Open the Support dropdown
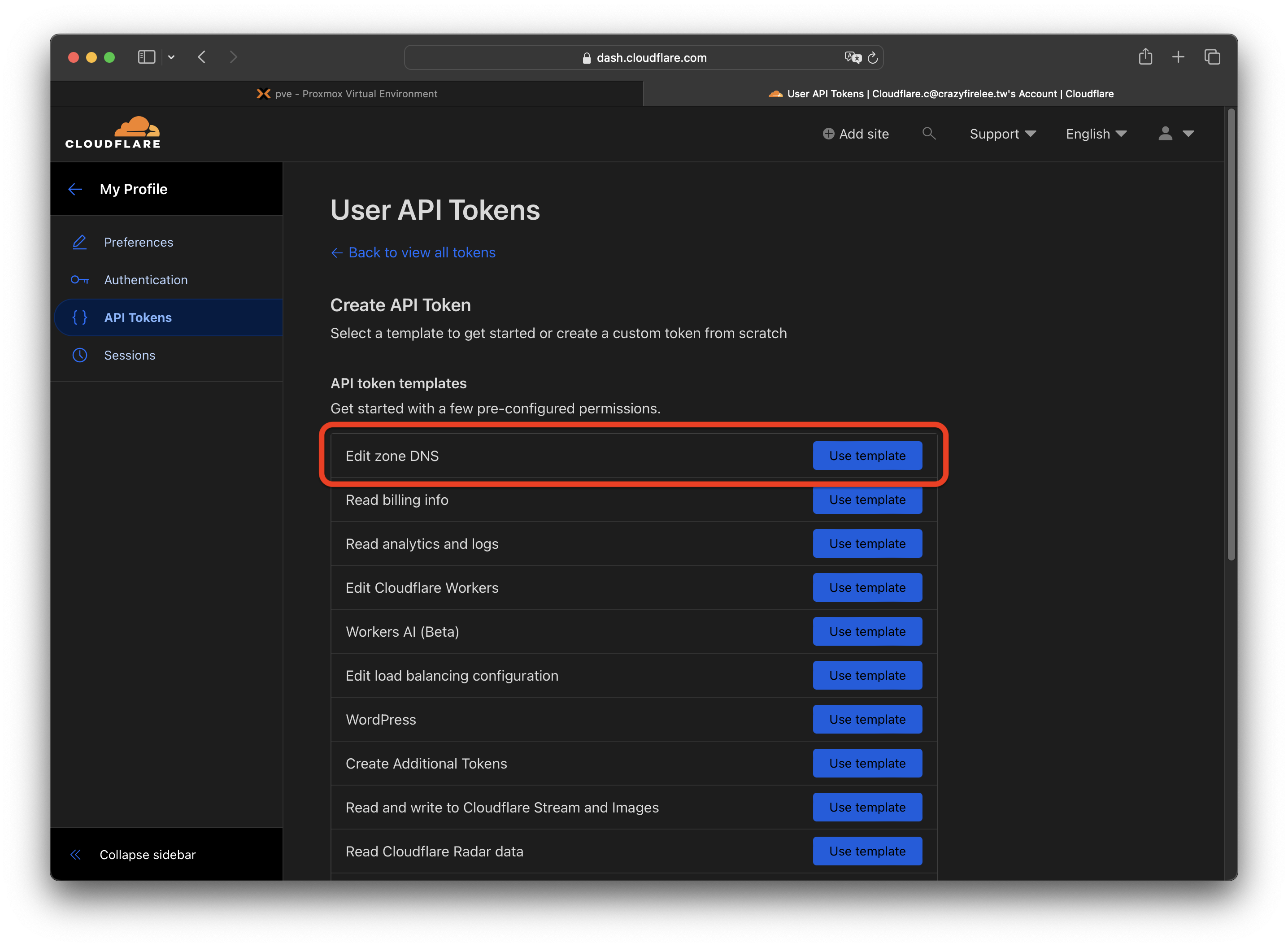1288x947 pixels. pos(1002,134)
